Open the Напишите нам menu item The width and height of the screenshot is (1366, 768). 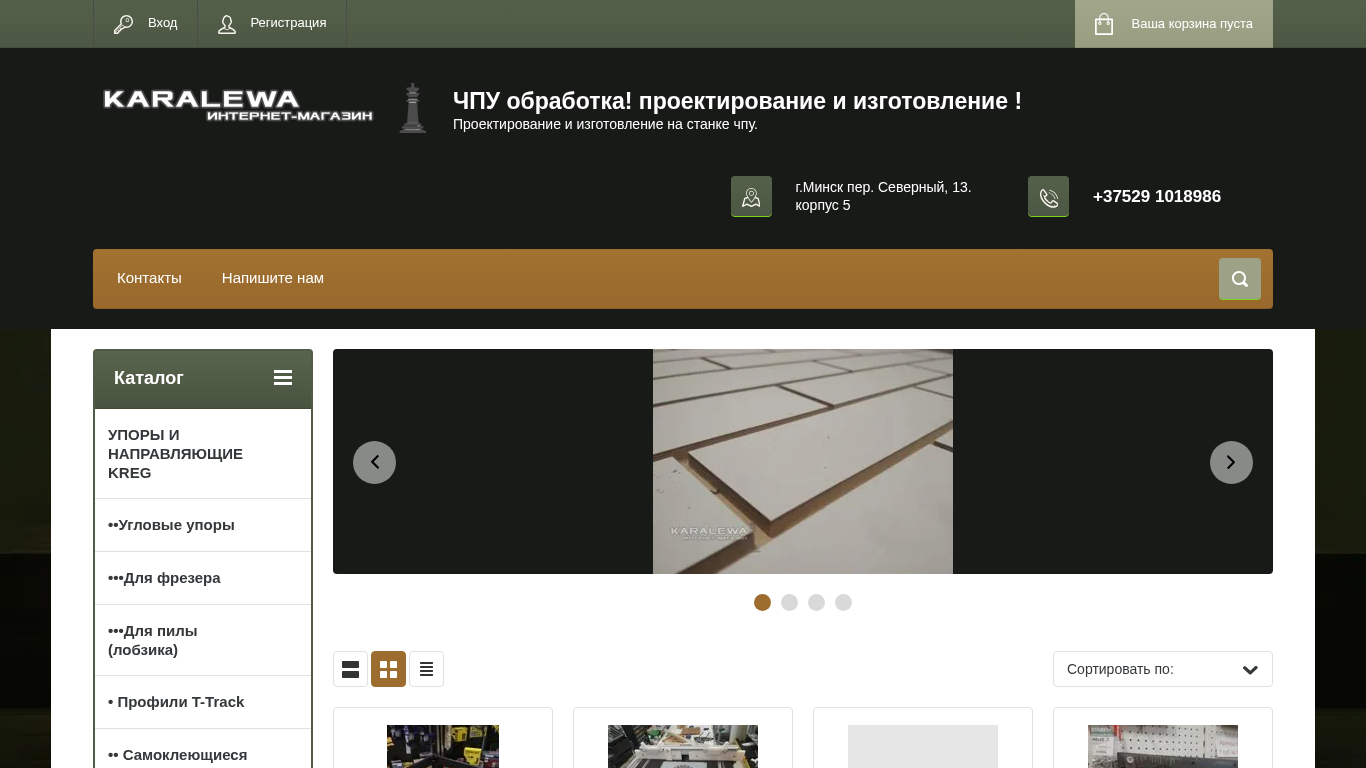tap(273, 278)
